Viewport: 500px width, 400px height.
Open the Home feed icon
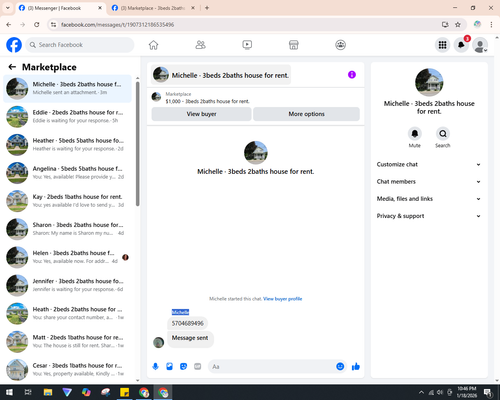point(153,45)
